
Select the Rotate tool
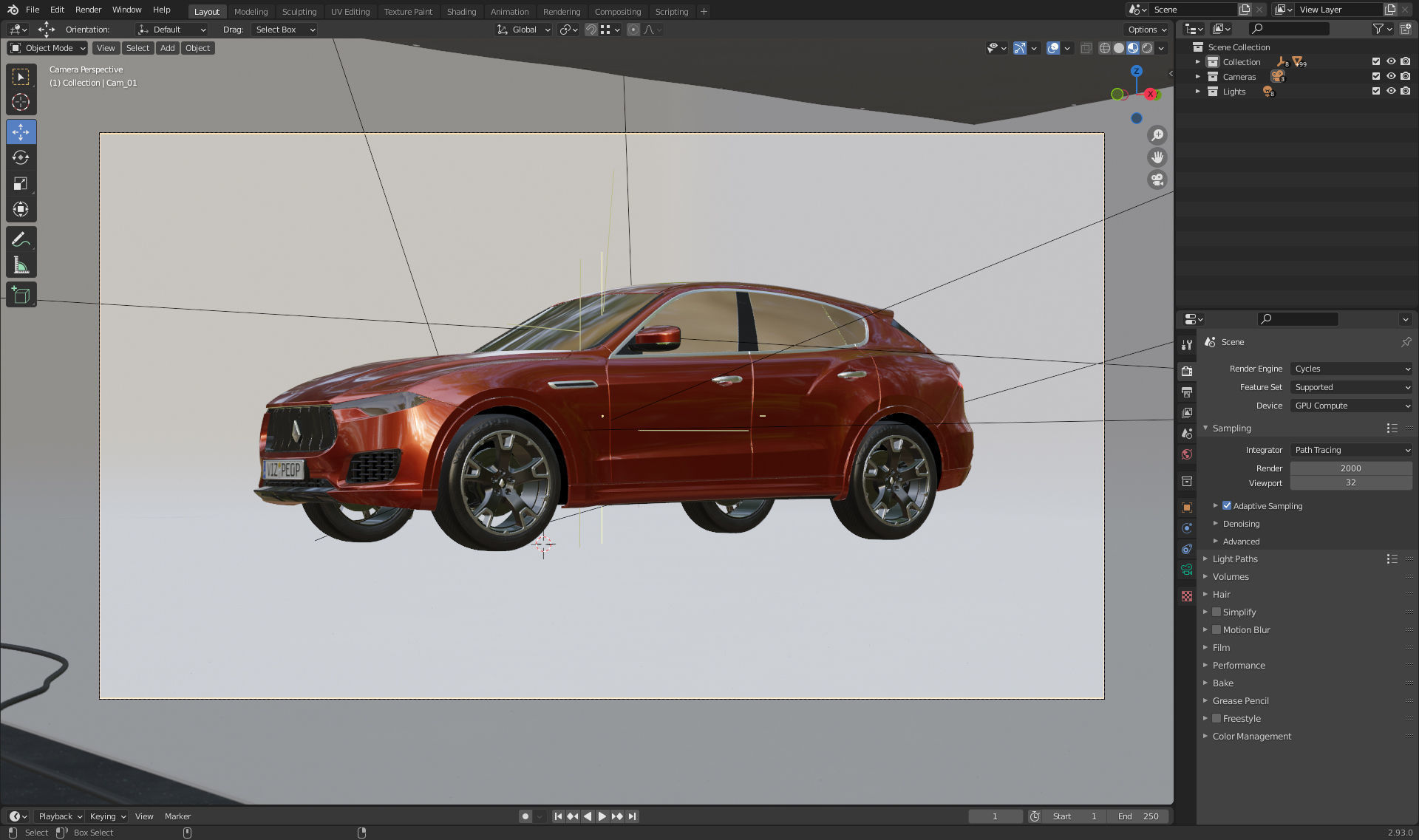click(21, 157)
